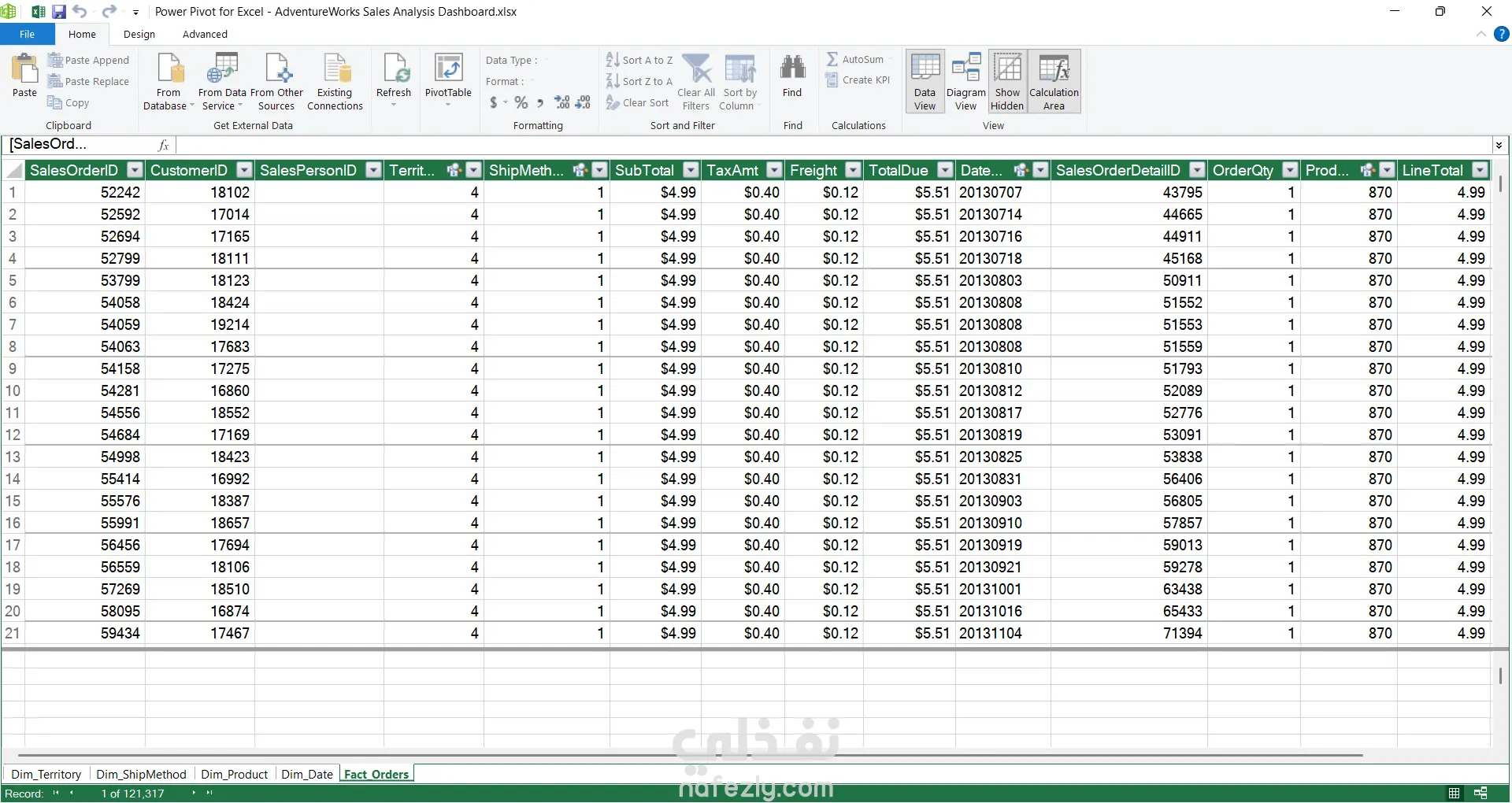Click the thousands separator comma icon

[540, 102]
